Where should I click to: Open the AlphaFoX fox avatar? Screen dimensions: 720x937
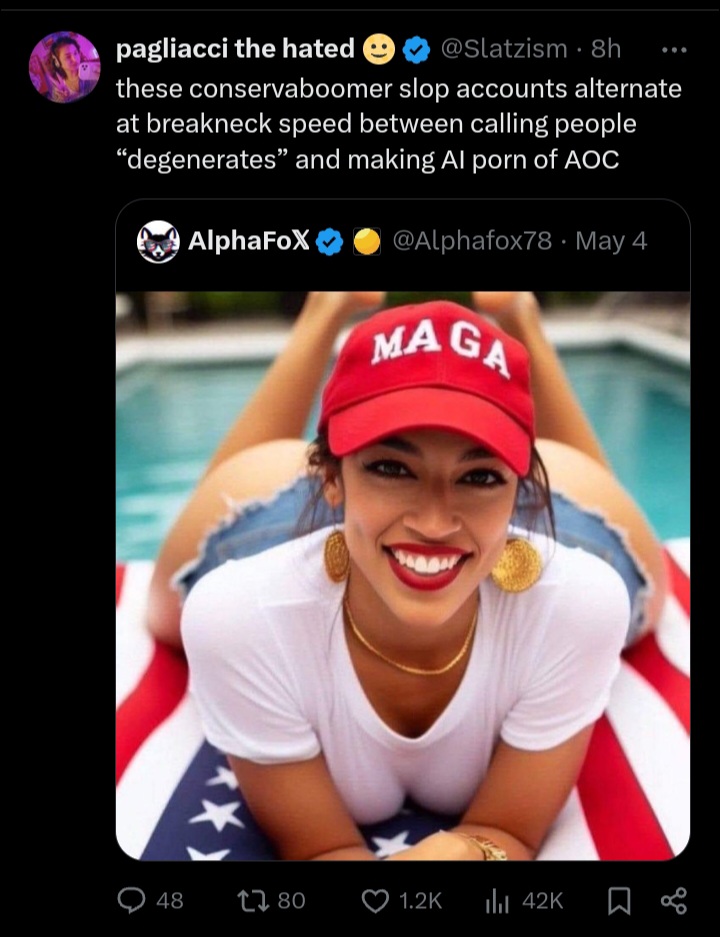click(x=158, y=241)
